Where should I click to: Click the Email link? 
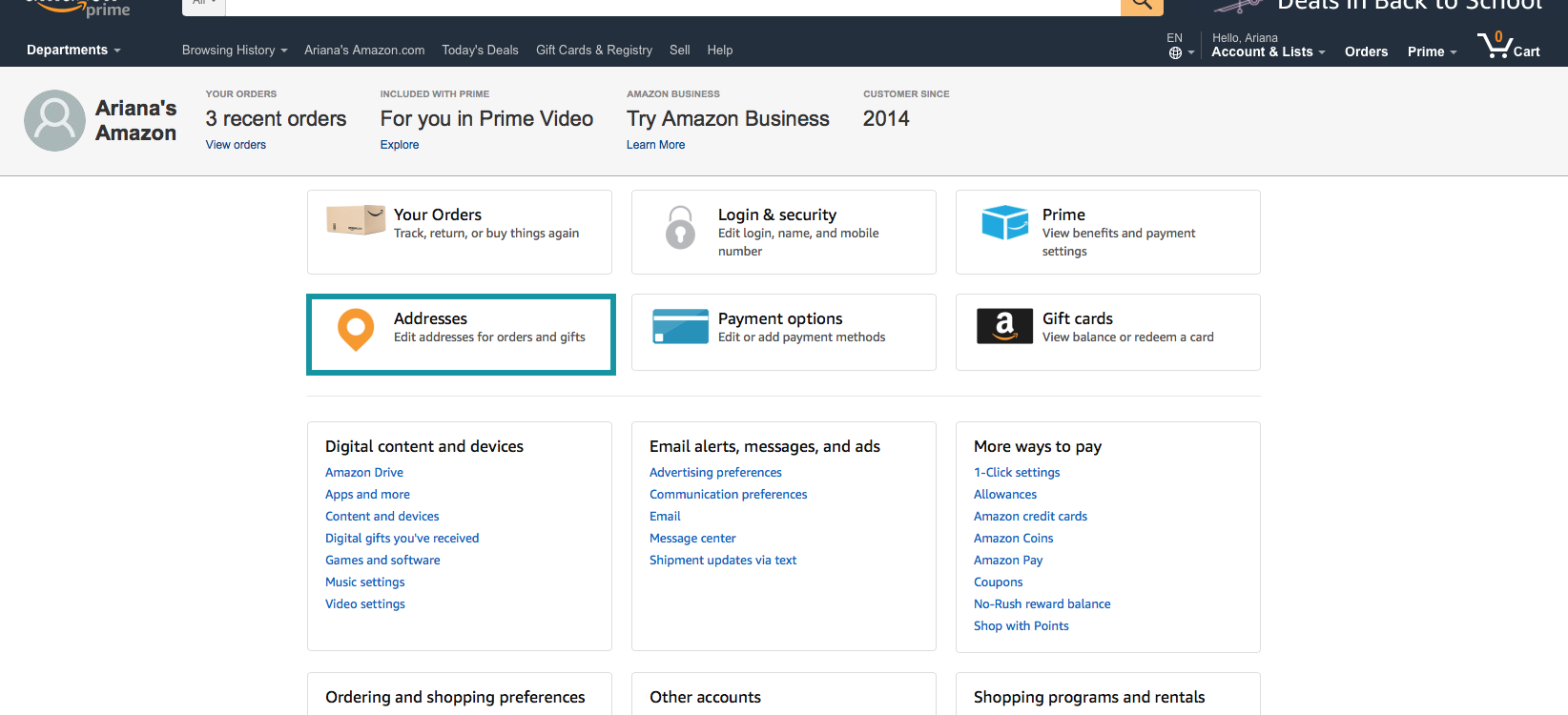tap(665, 516)
